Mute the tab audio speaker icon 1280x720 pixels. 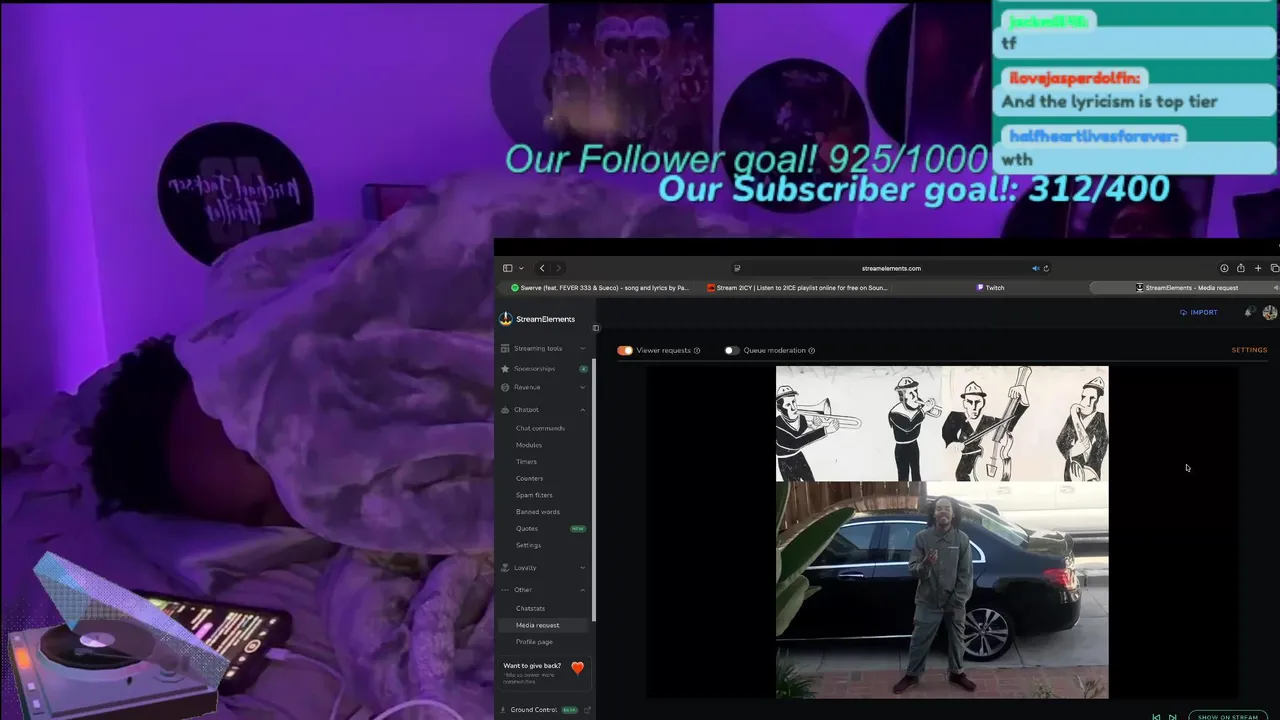coord(1035,268)
